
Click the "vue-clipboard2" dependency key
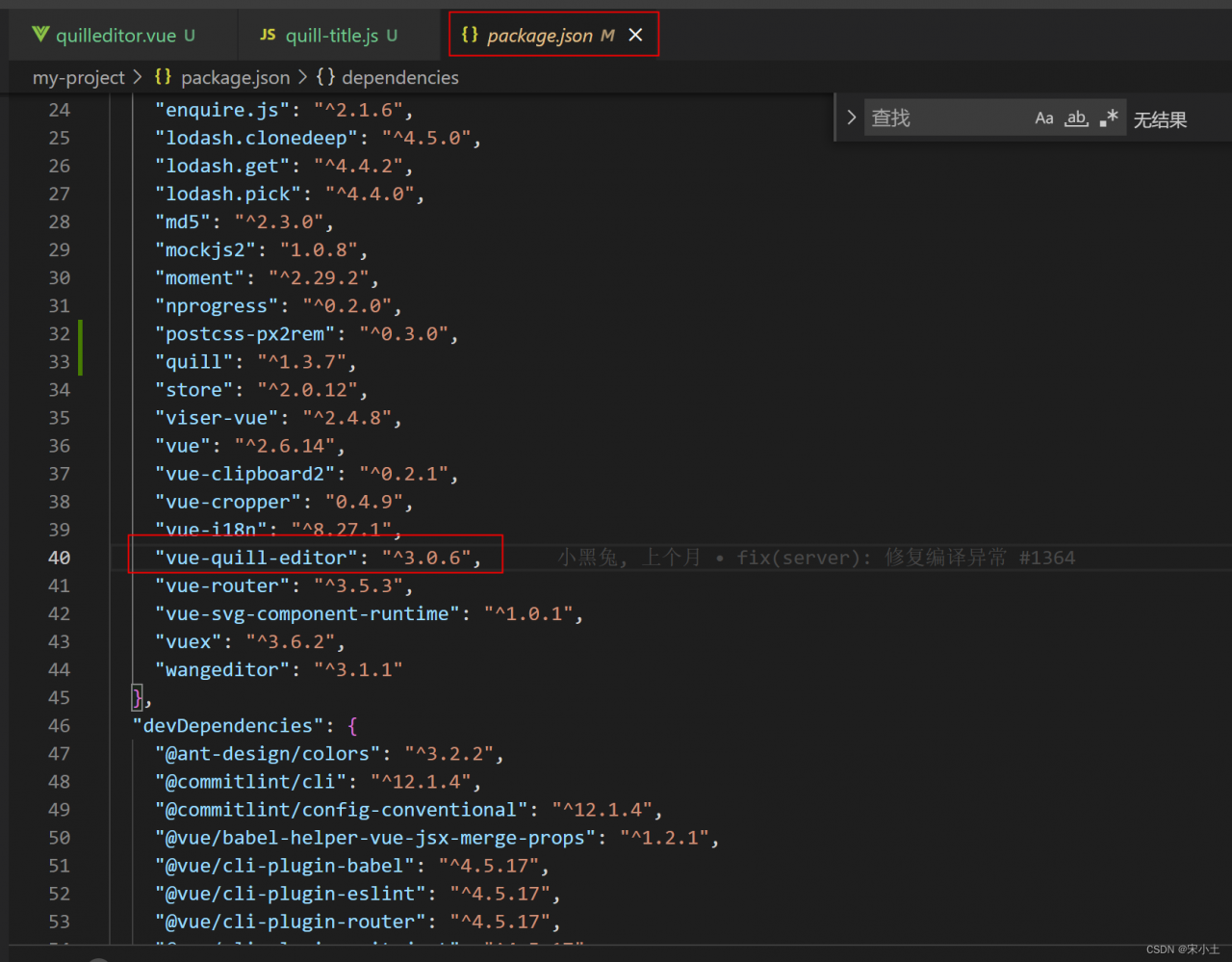tap(244, 474)
